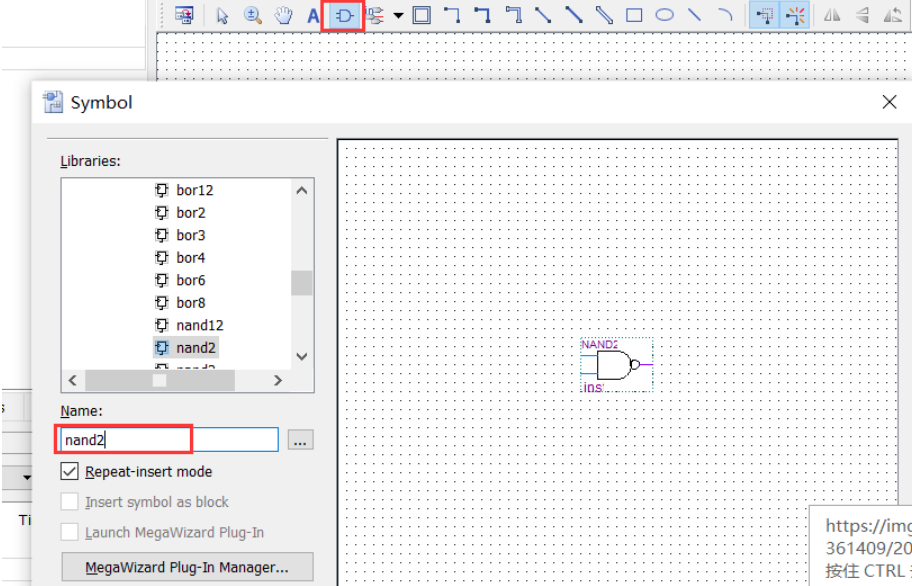
Task: Click the Flip Vertical icon
Action: point(862,15)
